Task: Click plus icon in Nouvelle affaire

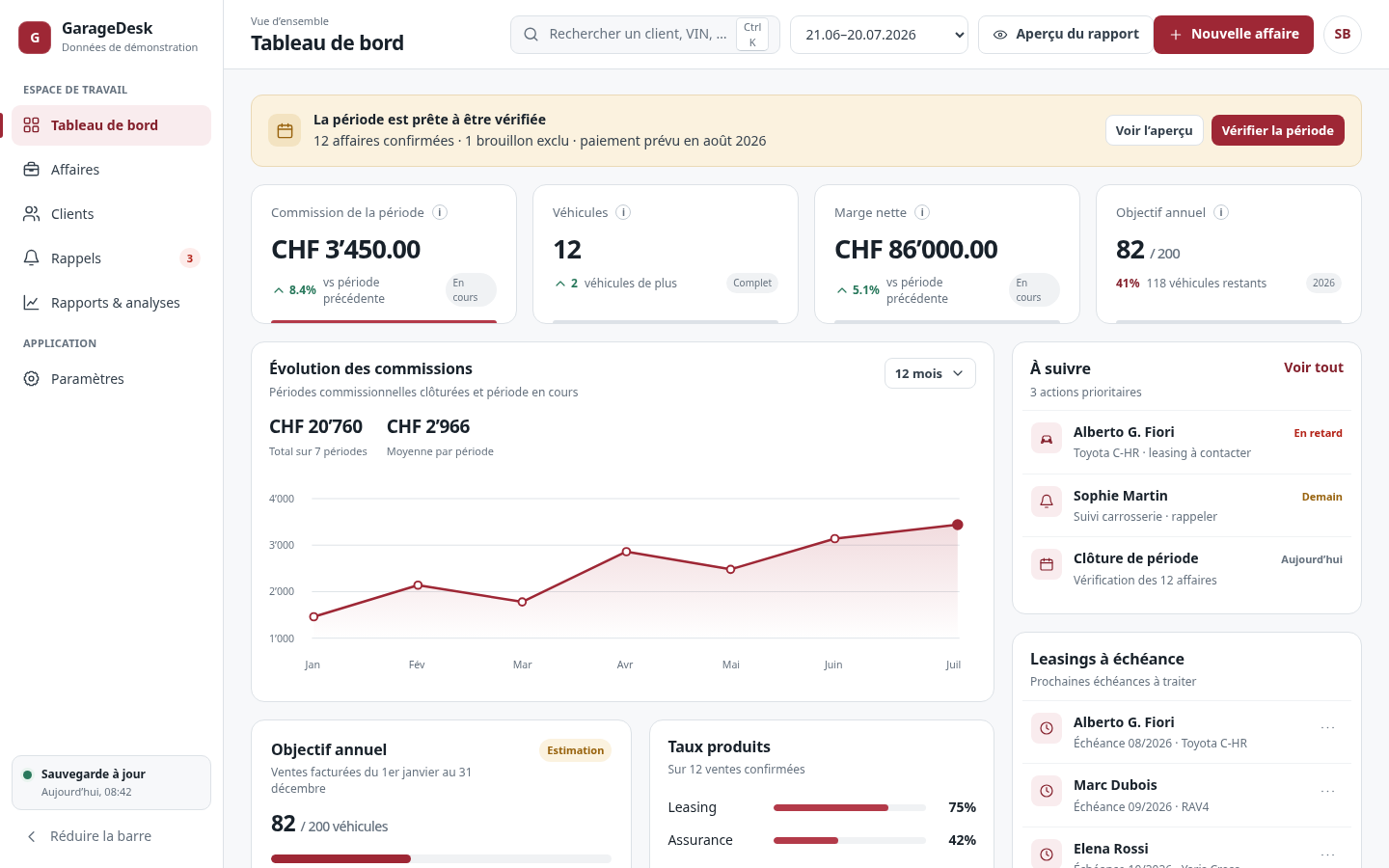Action: point(1176,35)
